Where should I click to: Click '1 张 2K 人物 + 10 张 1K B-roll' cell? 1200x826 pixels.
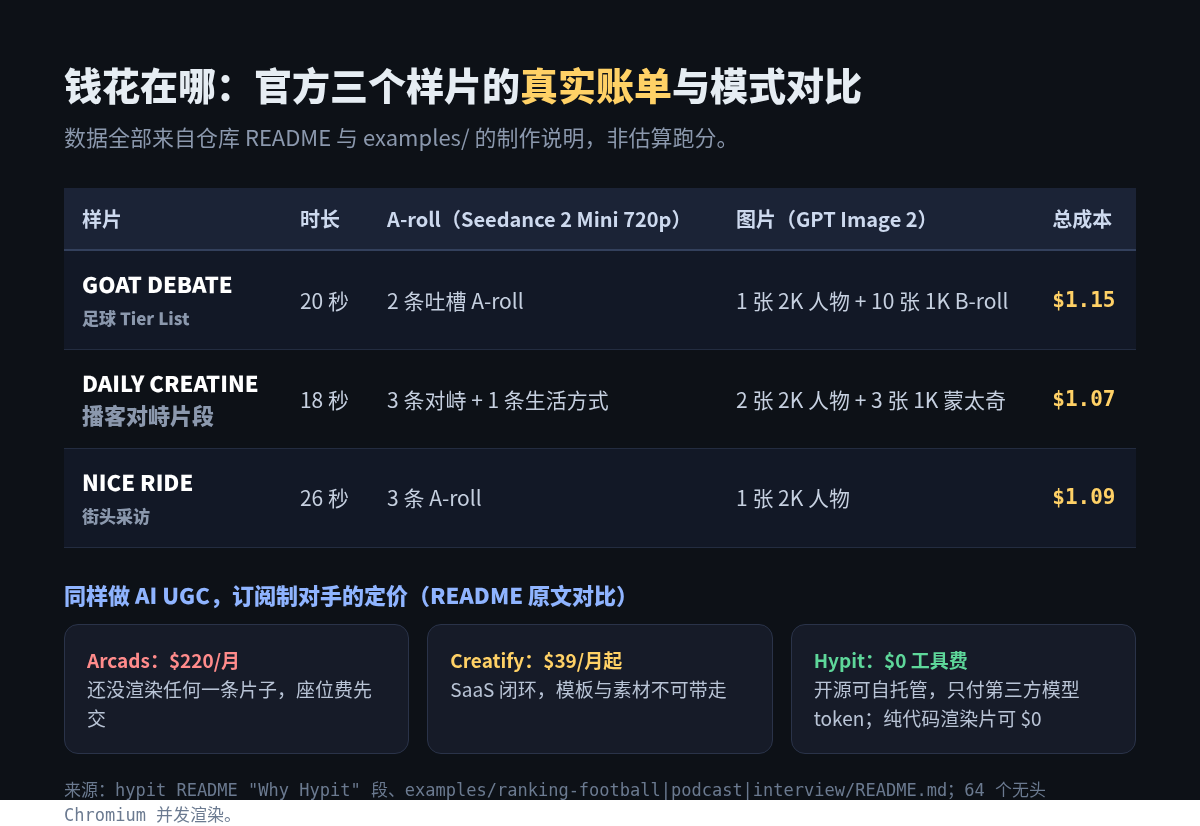pyautogui.click(x=872, y=301)
